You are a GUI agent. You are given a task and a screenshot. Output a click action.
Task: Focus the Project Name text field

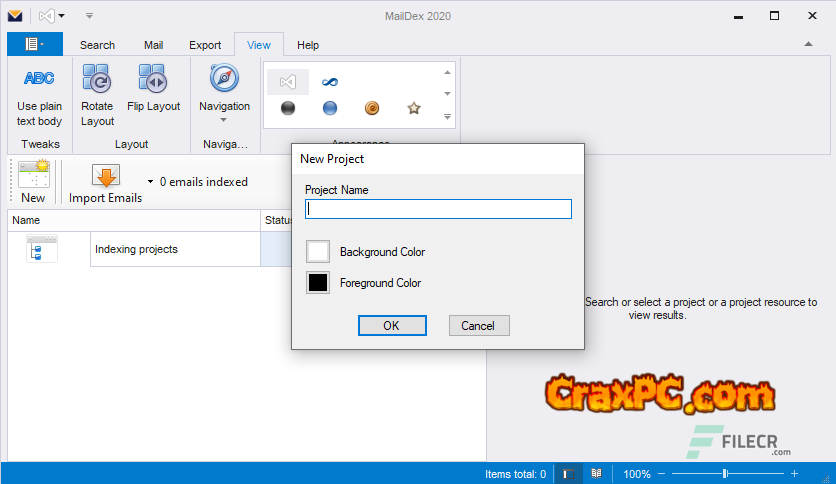(x=438, y=209)
